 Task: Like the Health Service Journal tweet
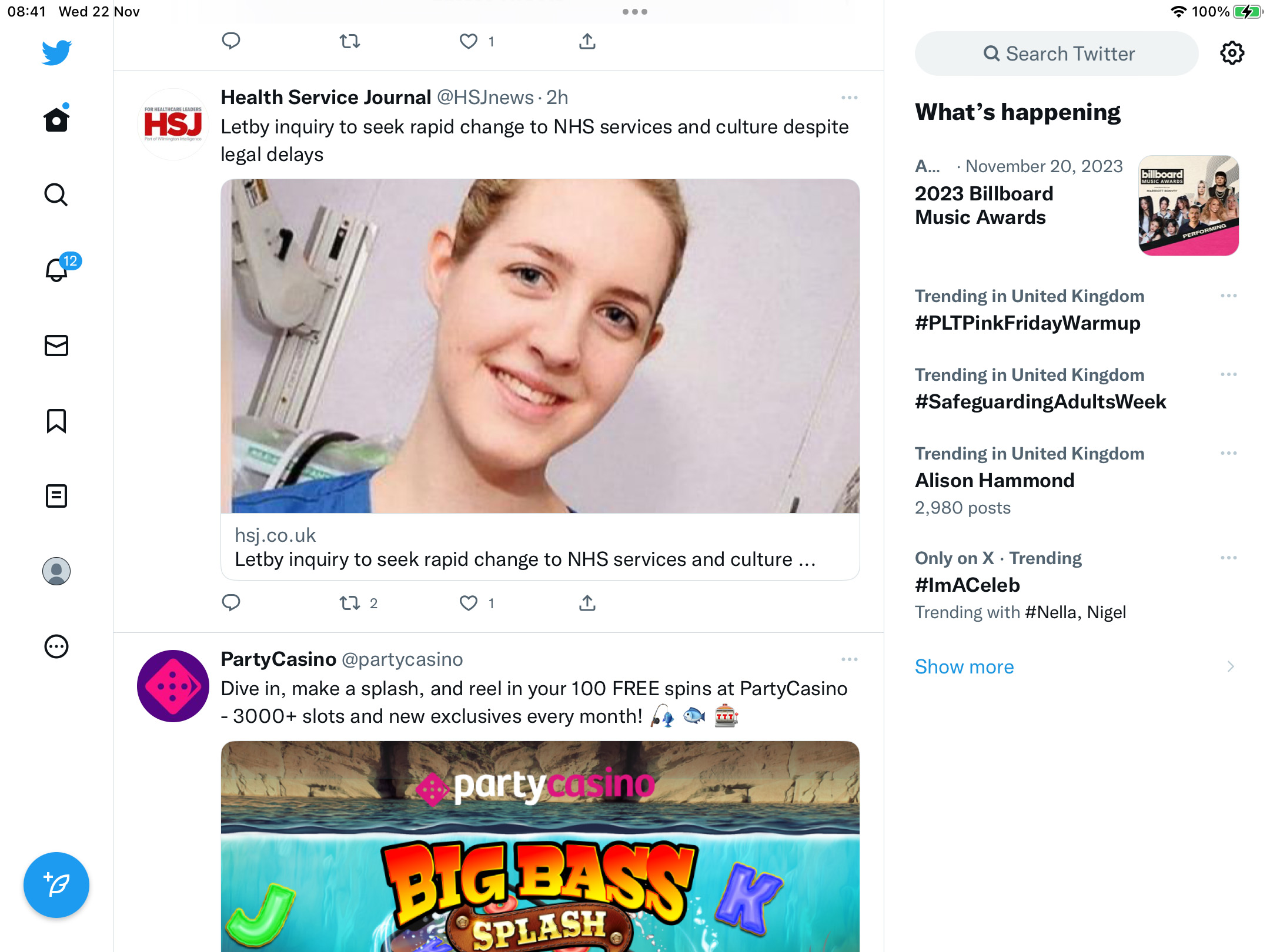pos(469,603)
